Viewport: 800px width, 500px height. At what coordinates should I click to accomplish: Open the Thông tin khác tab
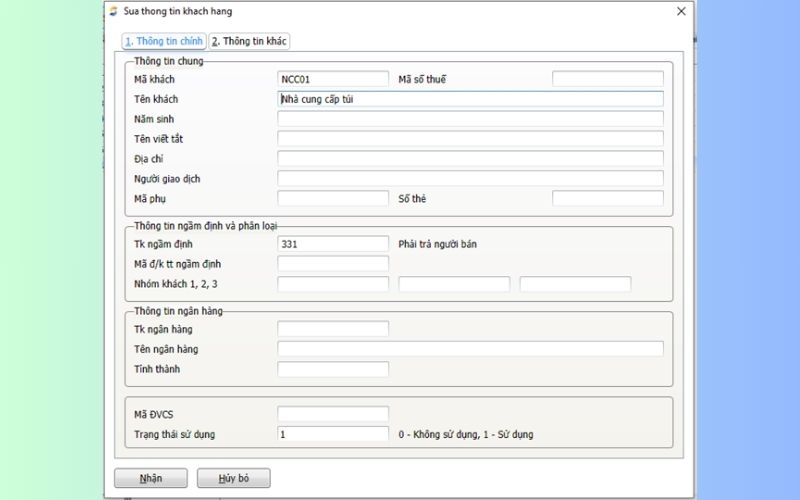coord(250,41)
